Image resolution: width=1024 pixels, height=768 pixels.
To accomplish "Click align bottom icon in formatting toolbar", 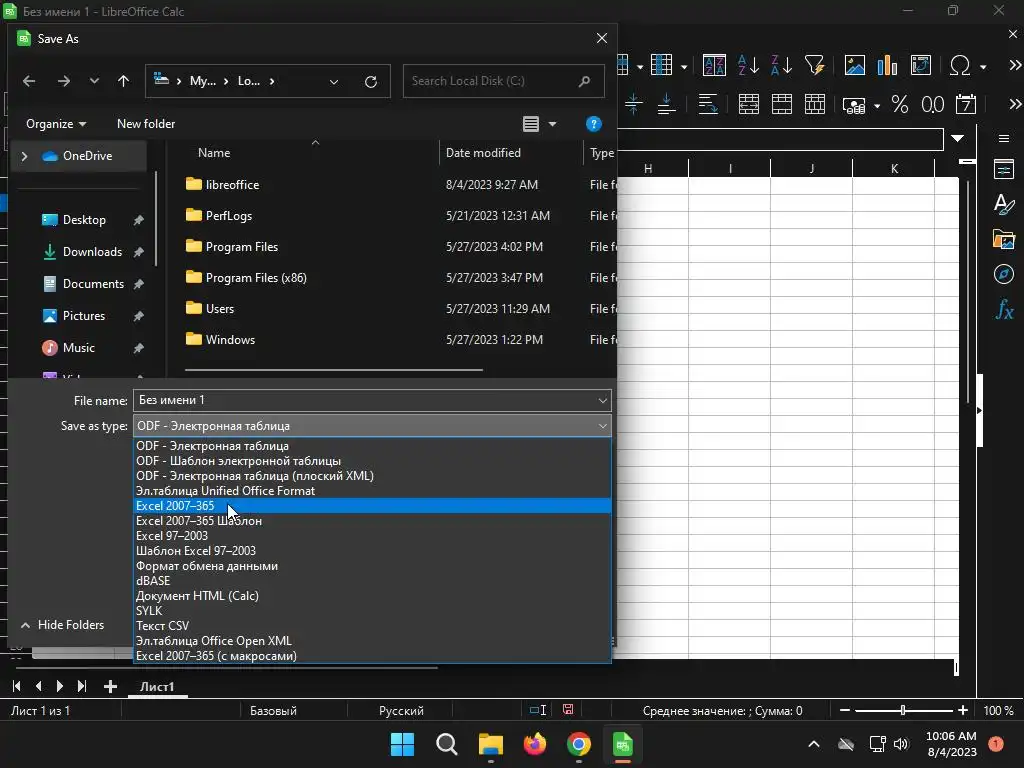I will tap(666, 104).
